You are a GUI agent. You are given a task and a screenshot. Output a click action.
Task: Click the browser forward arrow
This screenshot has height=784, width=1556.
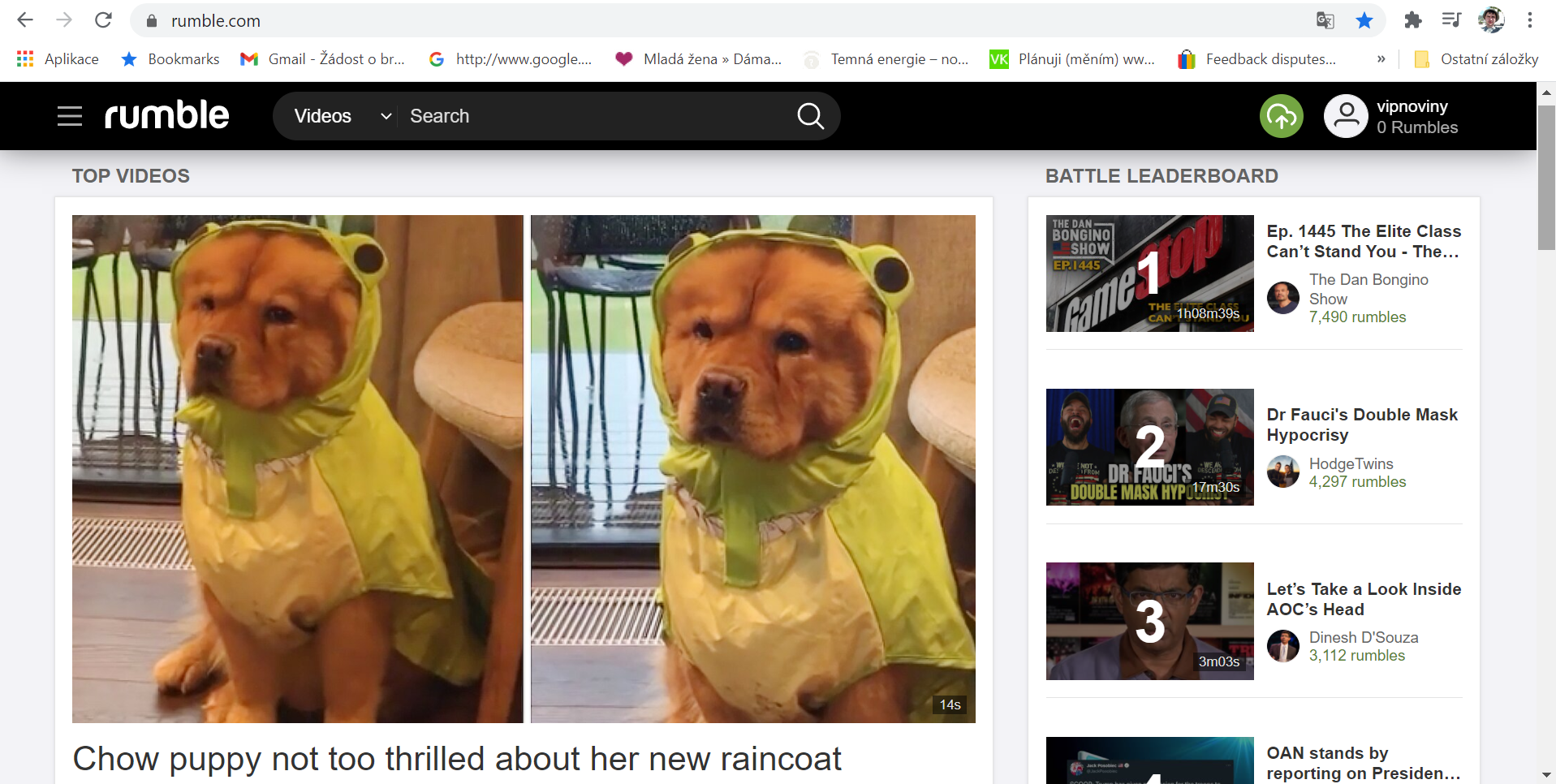(64, 20)
